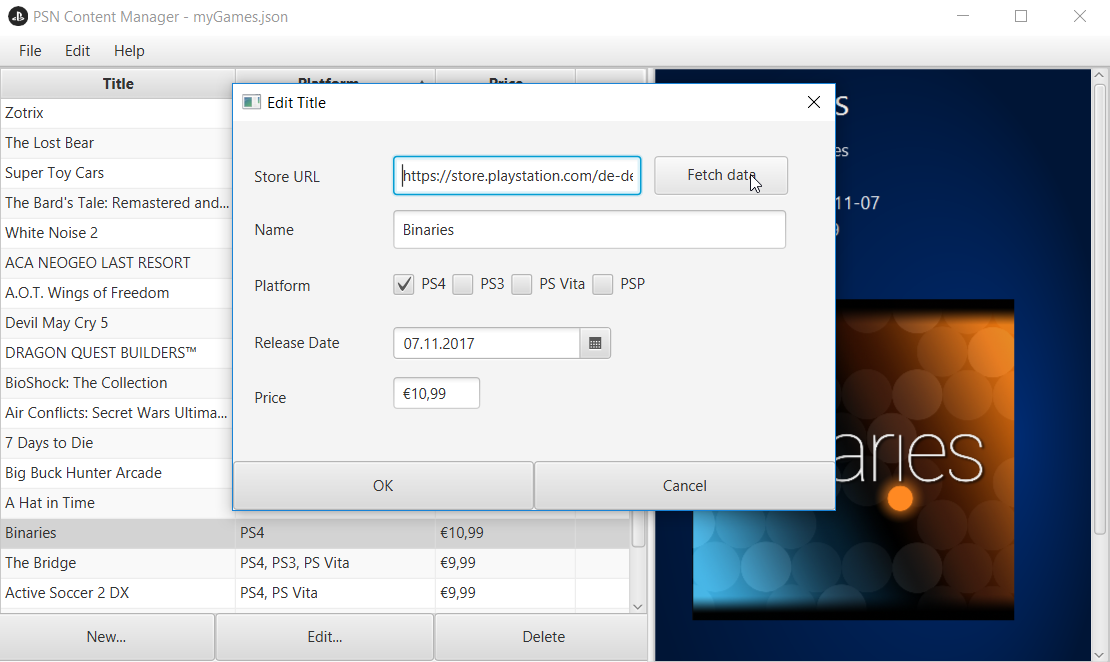Check the PS3 platform checkbox
Screen dimensions: 1110x662
coord(462,285)
